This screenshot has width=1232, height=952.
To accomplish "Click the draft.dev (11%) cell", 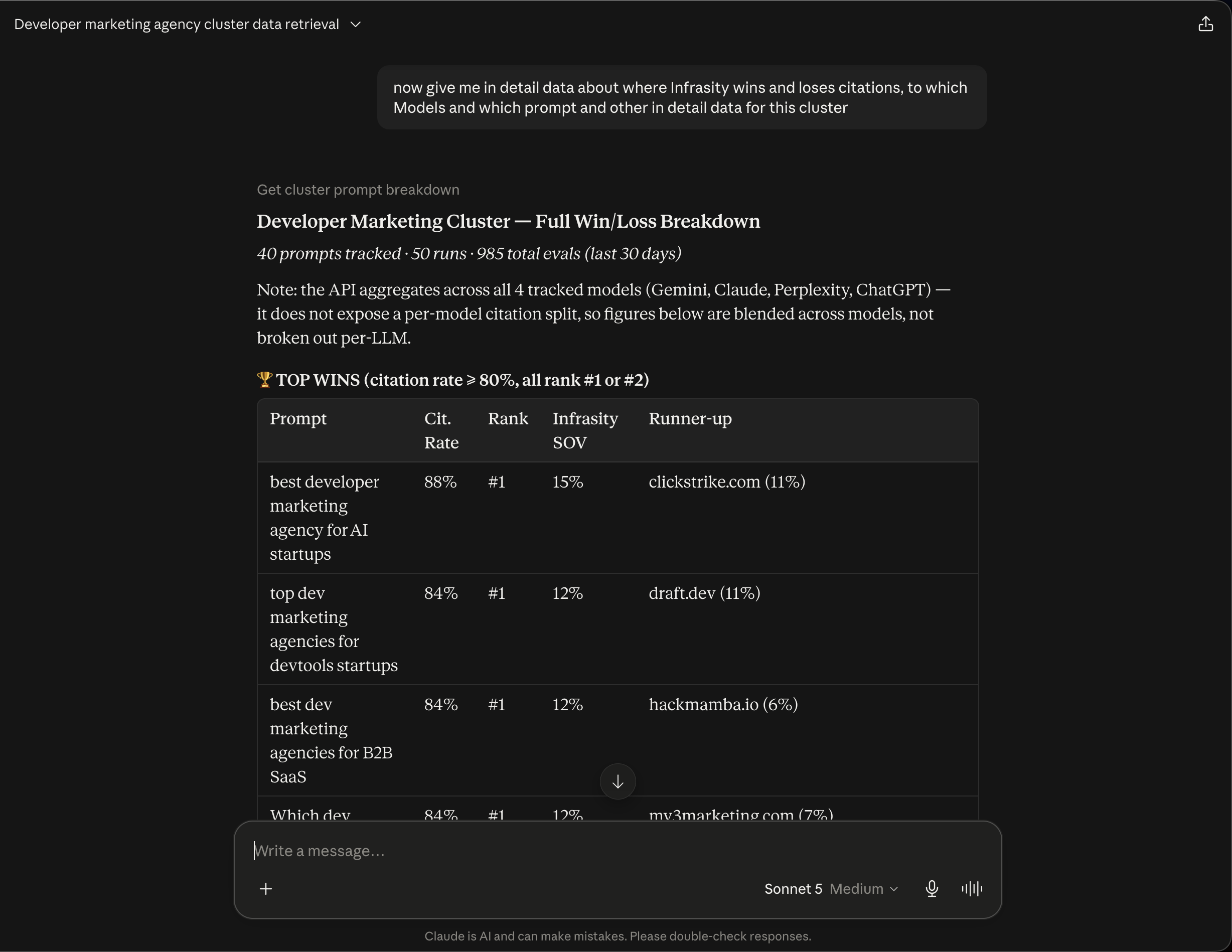I will click(705, 593).
